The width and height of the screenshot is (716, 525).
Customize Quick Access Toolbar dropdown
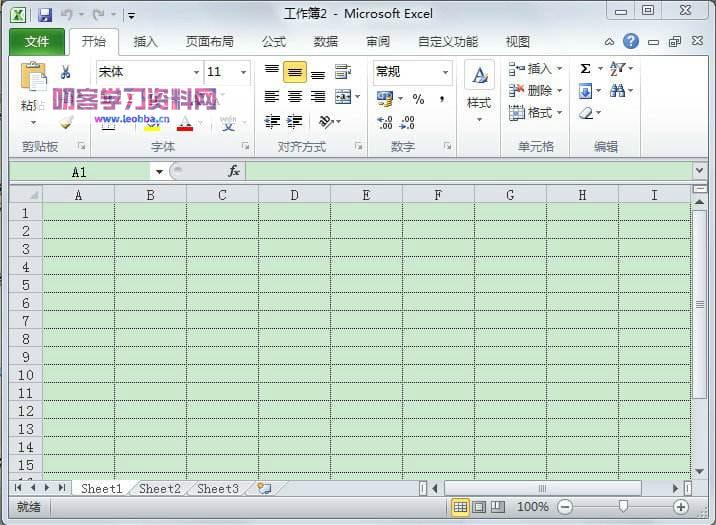132,16
